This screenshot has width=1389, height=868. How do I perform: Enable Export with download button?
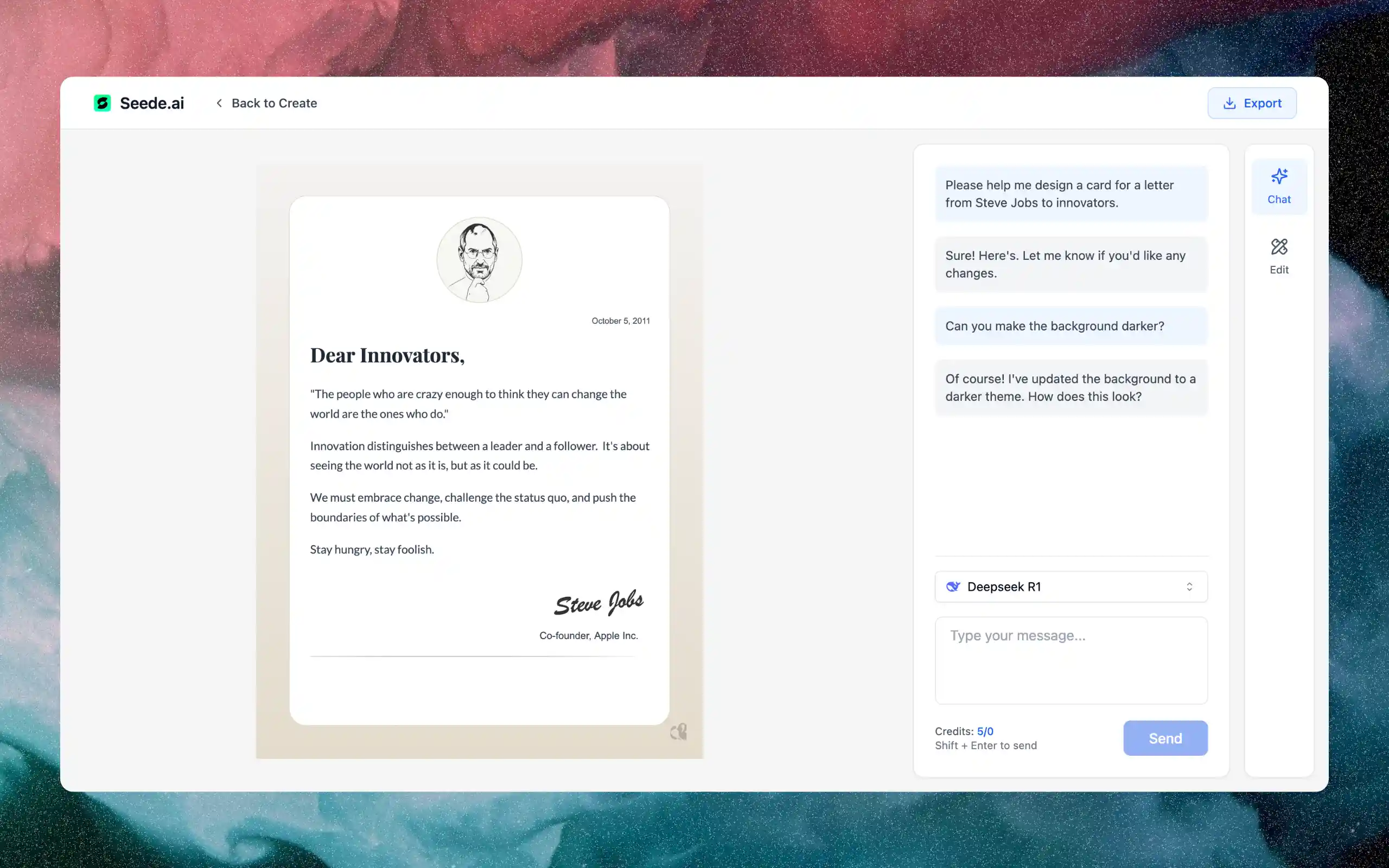[x=1252, y=102]
